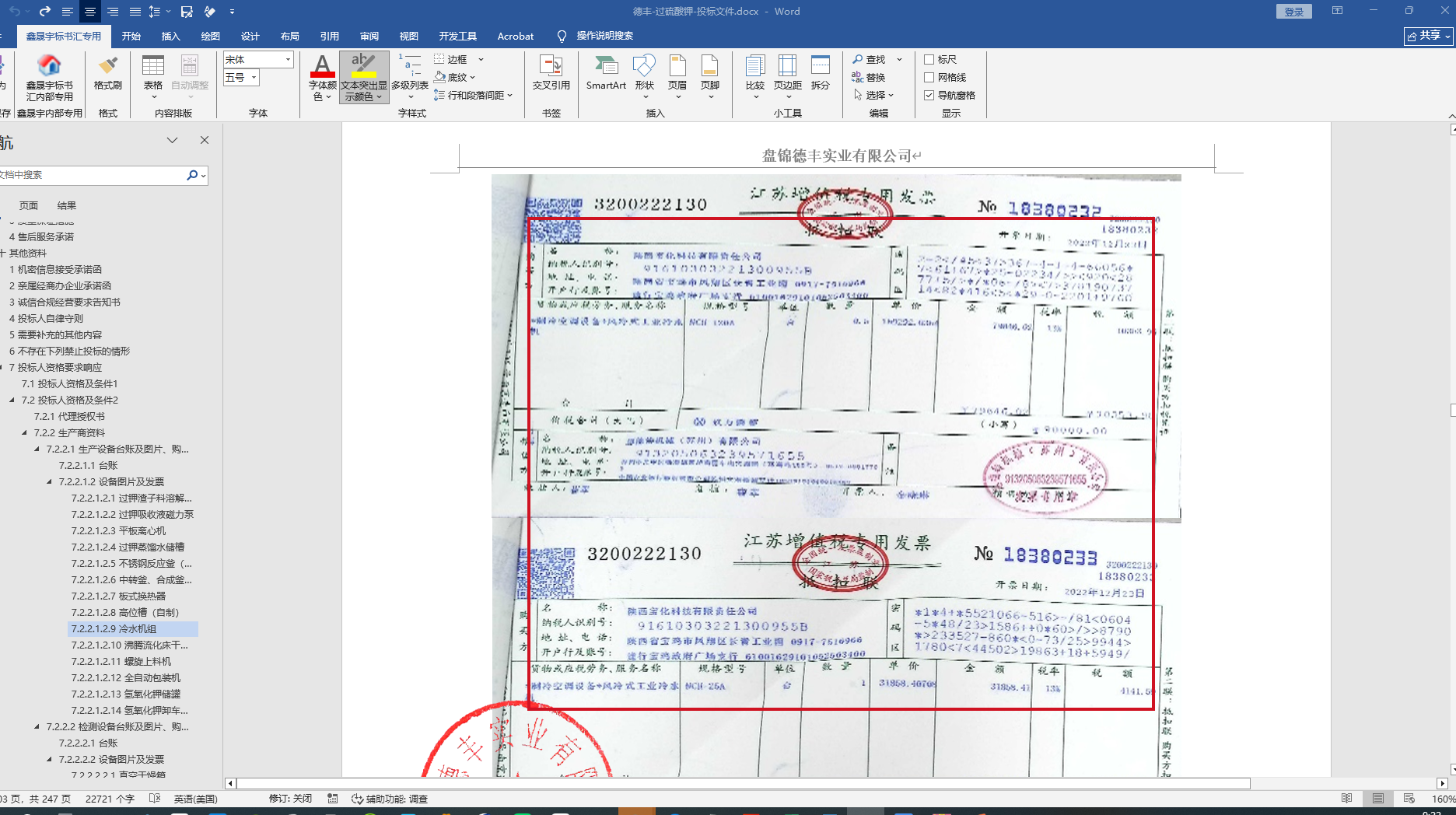Open the 五号 font size dropdown
The width and height of the screenshot is (1456, 815).
pyautogui.click(x=254, y=78)
